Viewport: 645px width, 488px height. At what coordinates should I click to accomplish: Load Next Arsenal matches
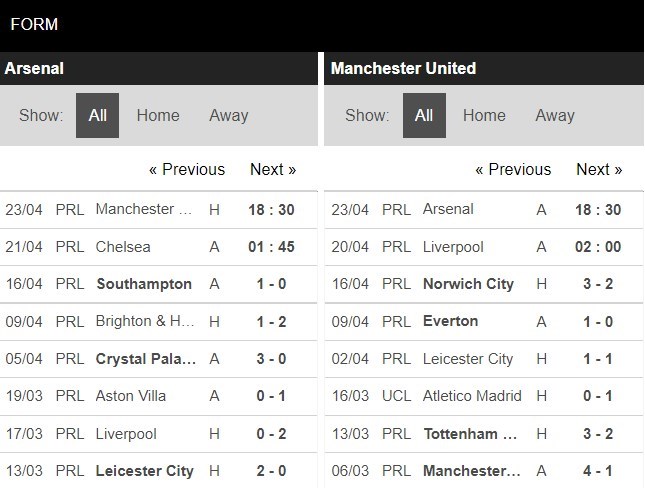(x=273, y=169)
